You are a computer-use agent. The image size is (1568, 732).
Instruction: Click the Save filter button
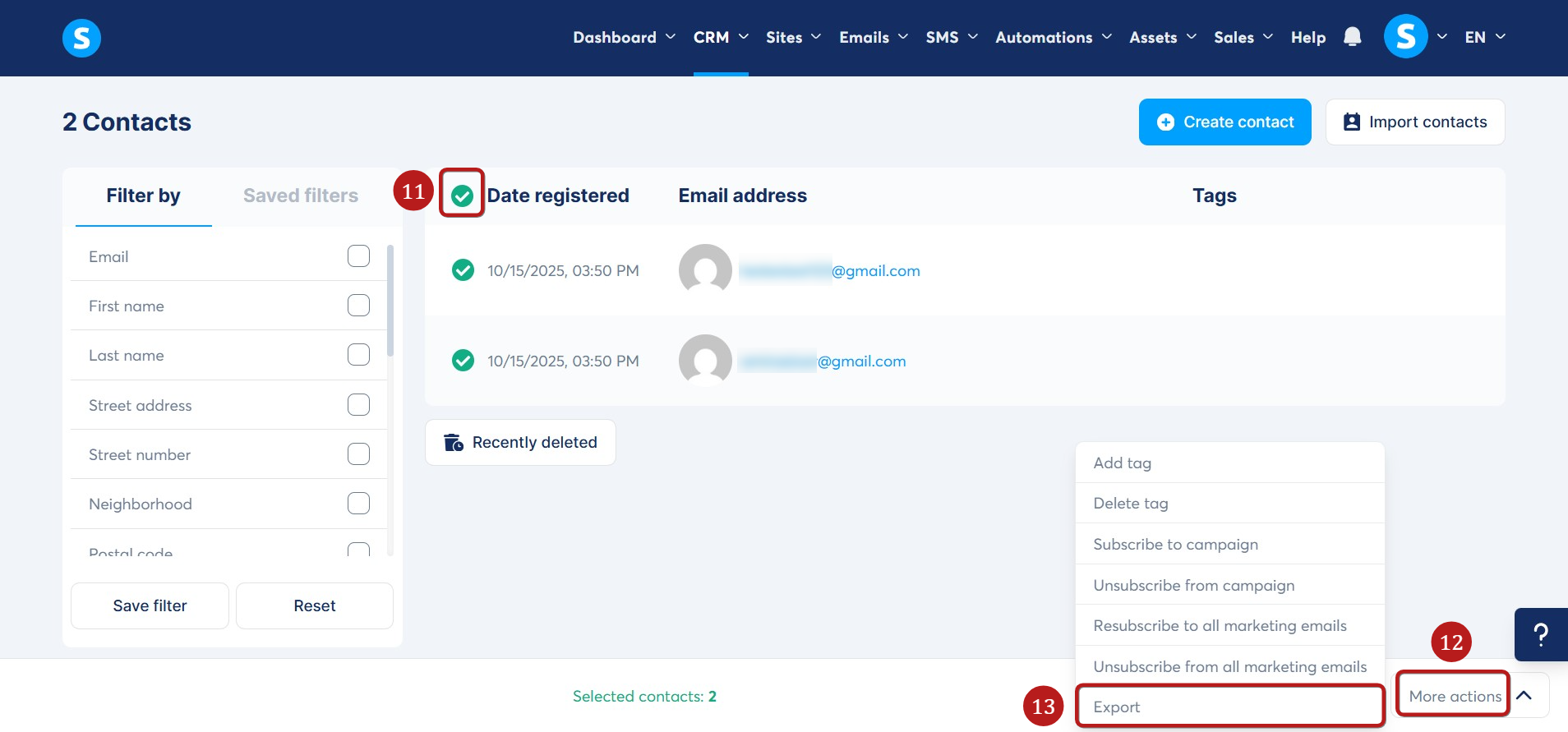tap(150, 605)
